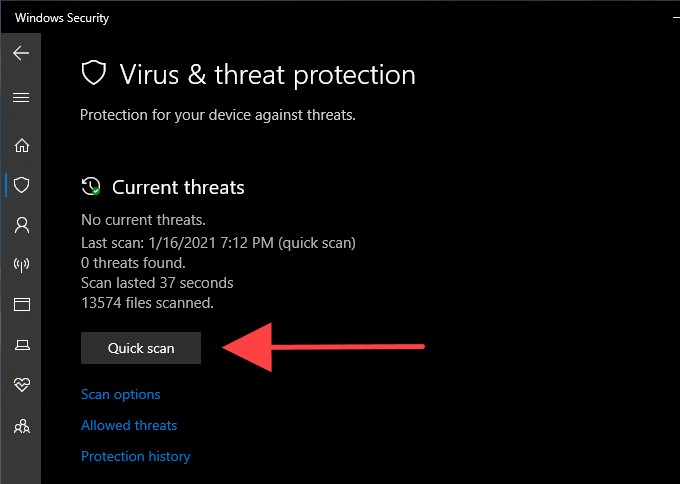The height and width of the screenshot is (484, 680).
Task: Start a Quick scan
Action: pyautogui.click(x=141, y=348)
